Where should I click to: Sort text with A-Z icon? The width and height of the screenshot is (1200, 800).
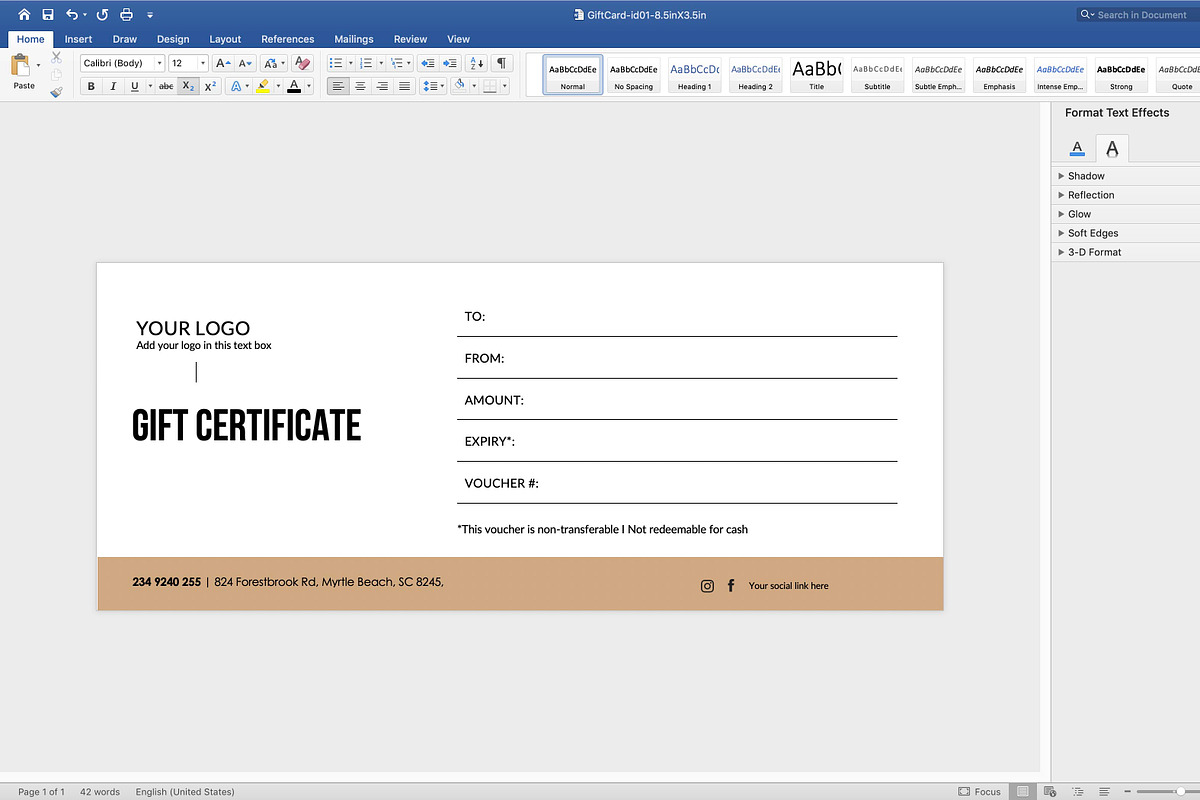click(477, 63)
